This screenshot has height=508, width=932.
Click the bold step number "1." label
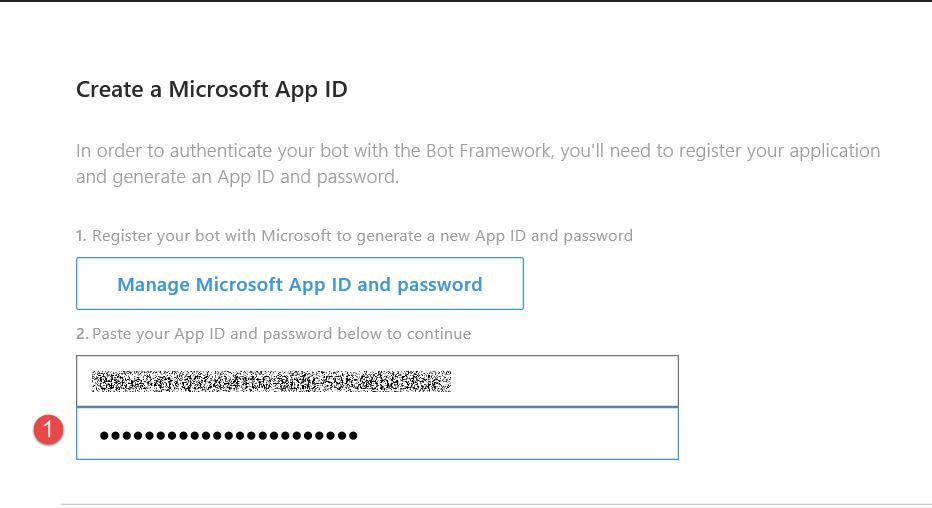point(82,236)
